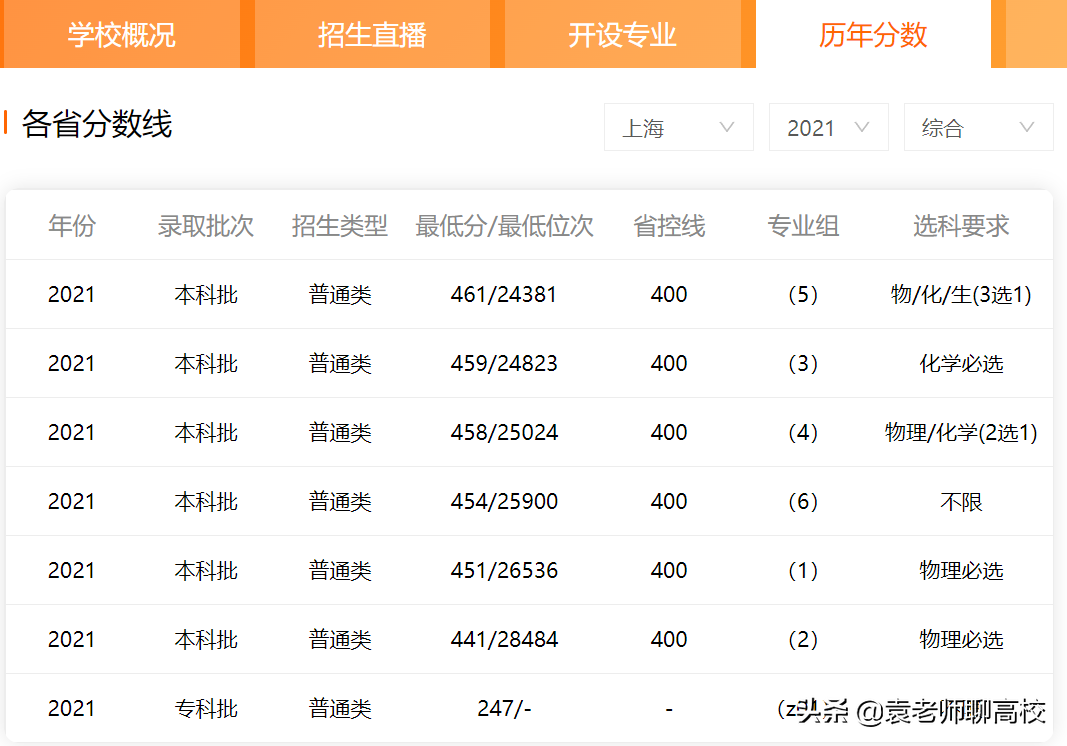Click the score 461/24381 cell
The width and height of the screenshot is (1067, 746).
click(x=504, y=294)
